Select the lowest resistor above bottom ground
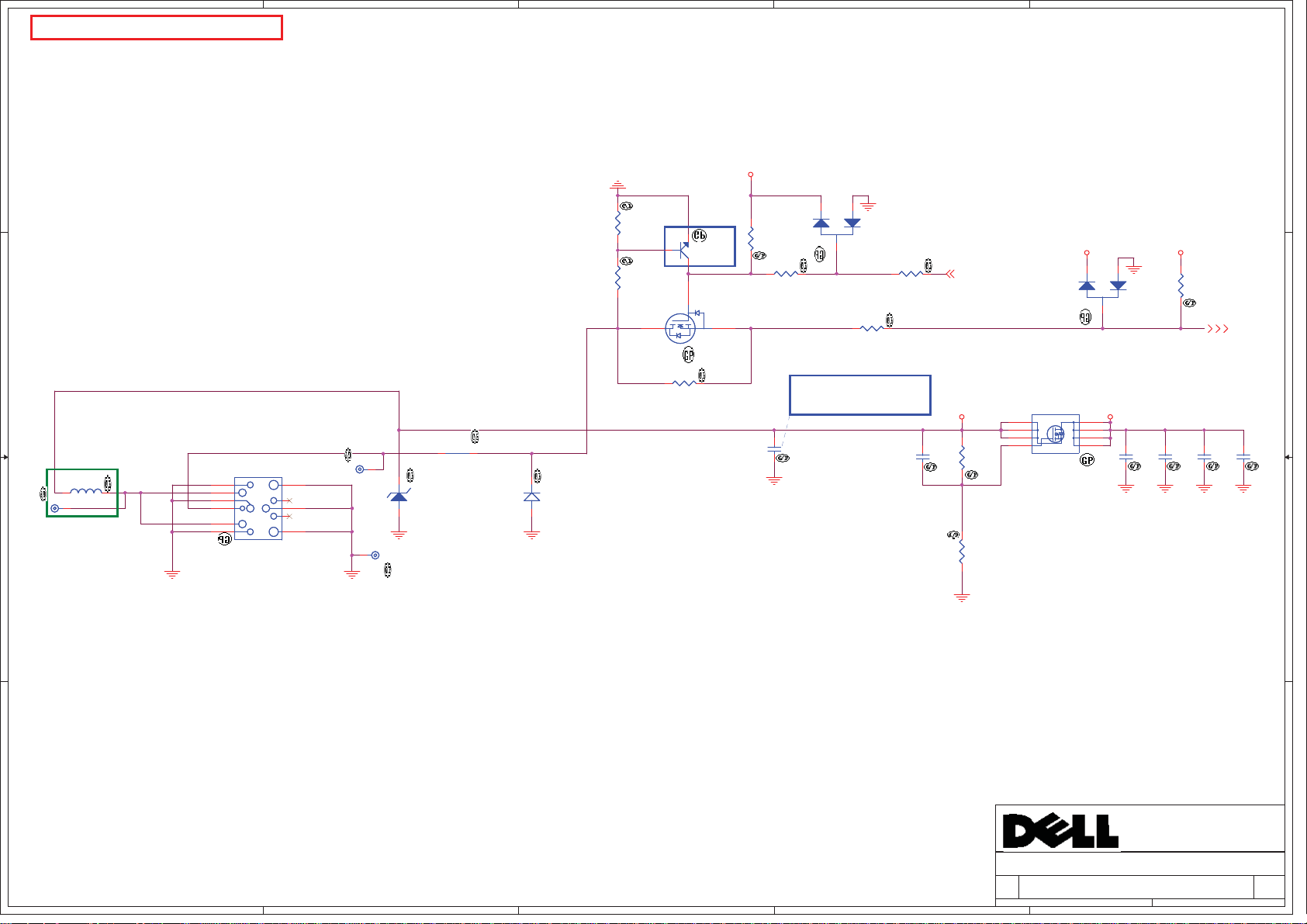This screenshot has height=924, width=1307. (962, 552)
